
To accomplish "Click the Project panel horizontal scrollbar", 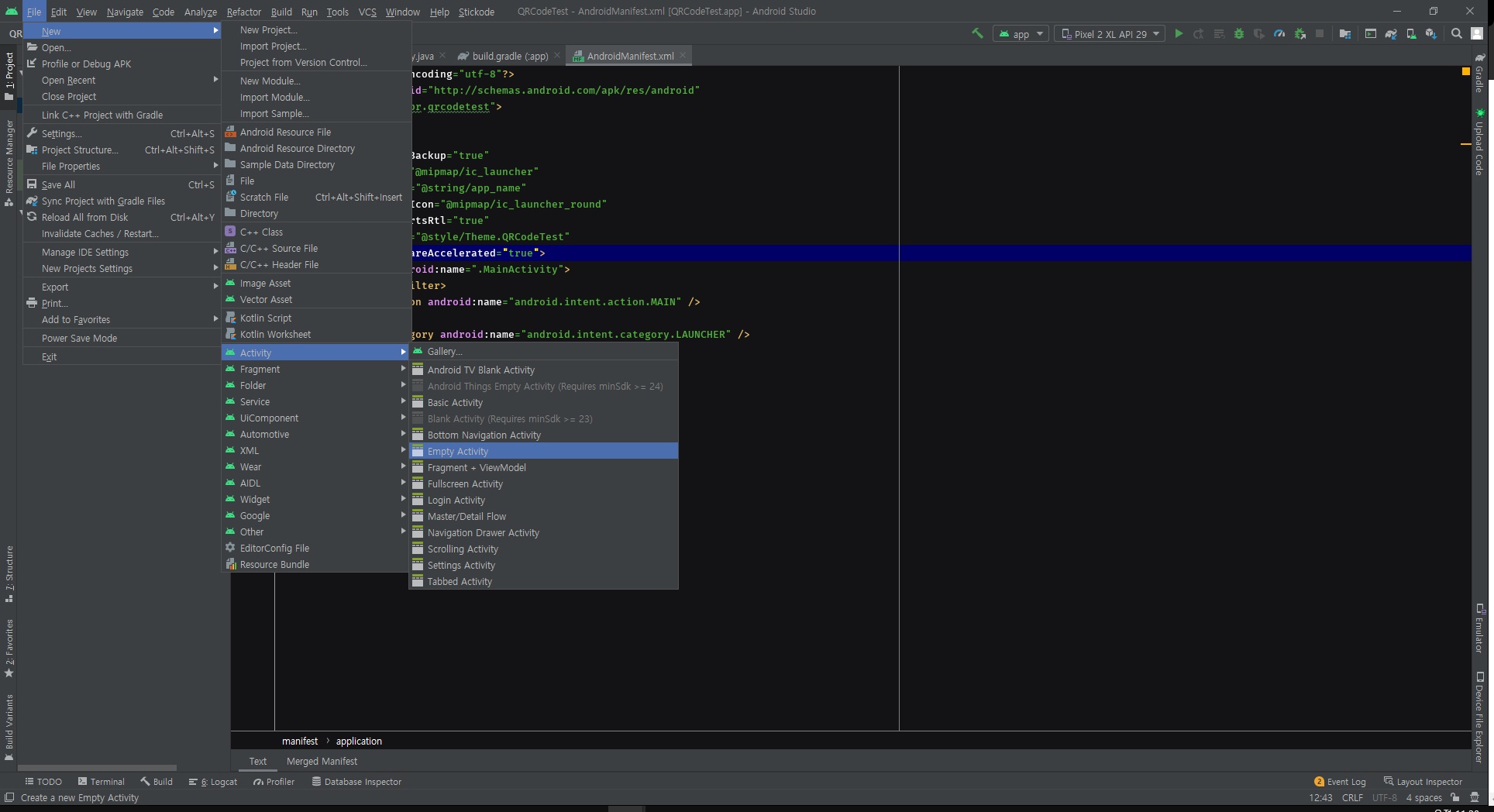I will [97, 768].
